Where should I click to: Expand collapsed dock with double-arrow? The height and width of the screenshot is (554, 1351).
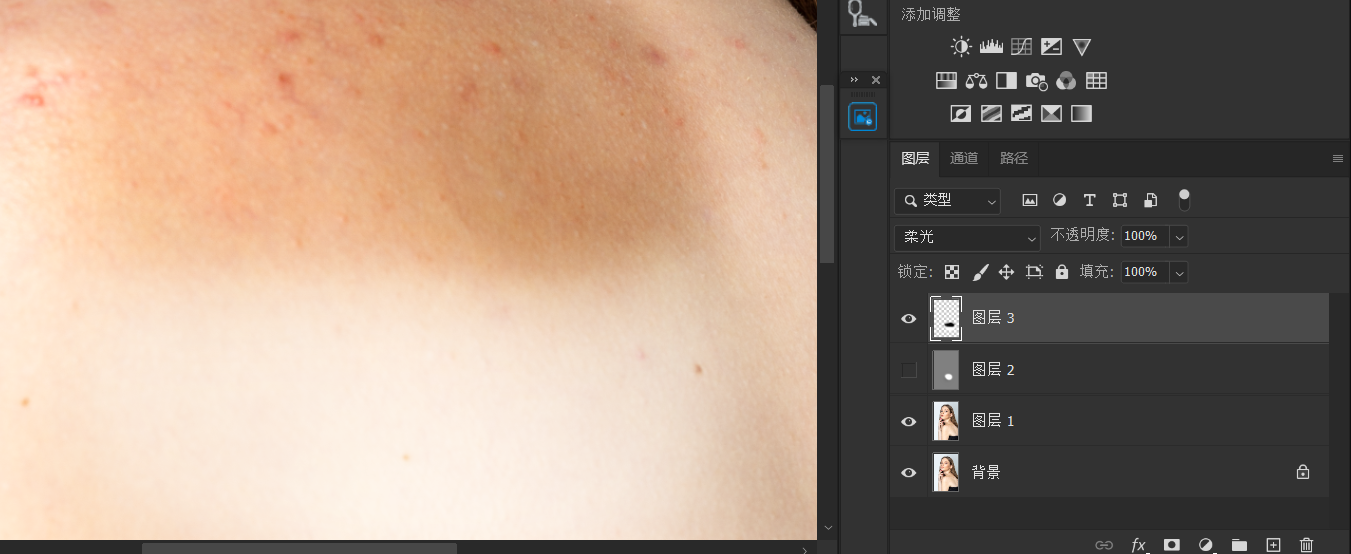tap(854, 80)
